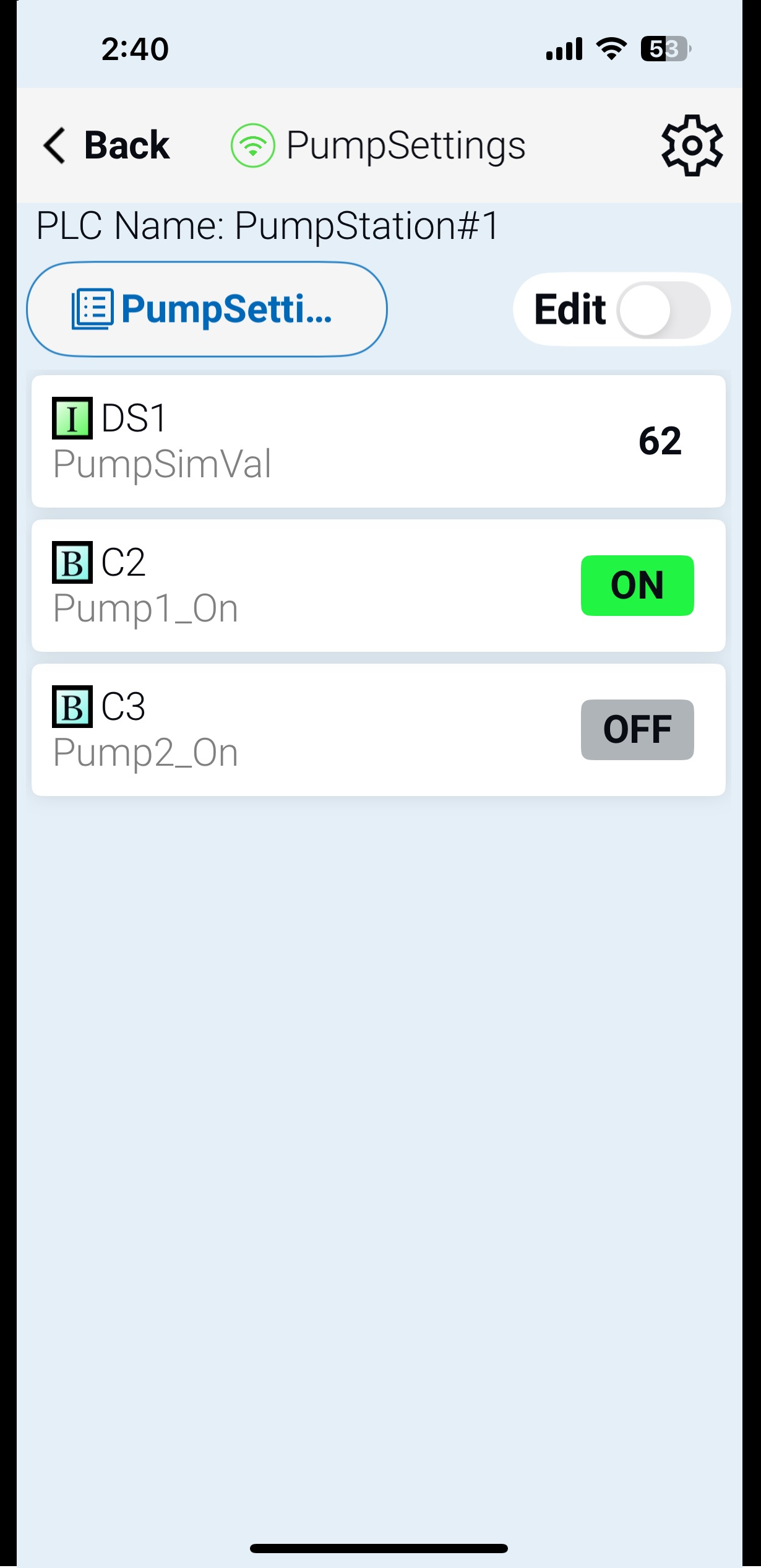Open the PumpSetti... list selector
Image resolution: width=761 pixels, height=1568 pixels.
(x=207, y=309)
